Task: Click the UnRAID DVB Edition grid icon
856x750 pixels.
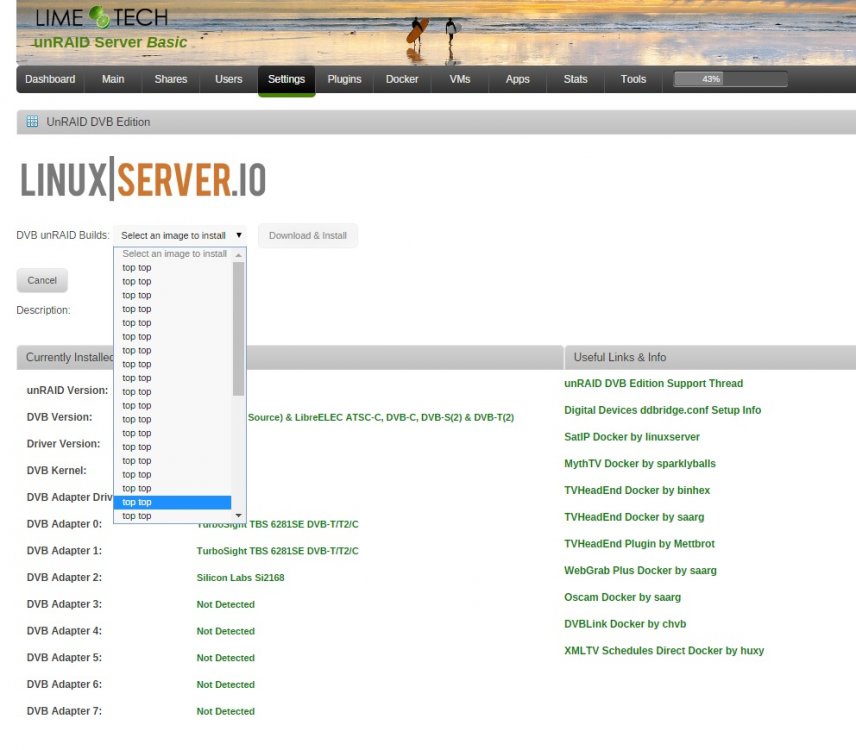Action: (32, 121)
